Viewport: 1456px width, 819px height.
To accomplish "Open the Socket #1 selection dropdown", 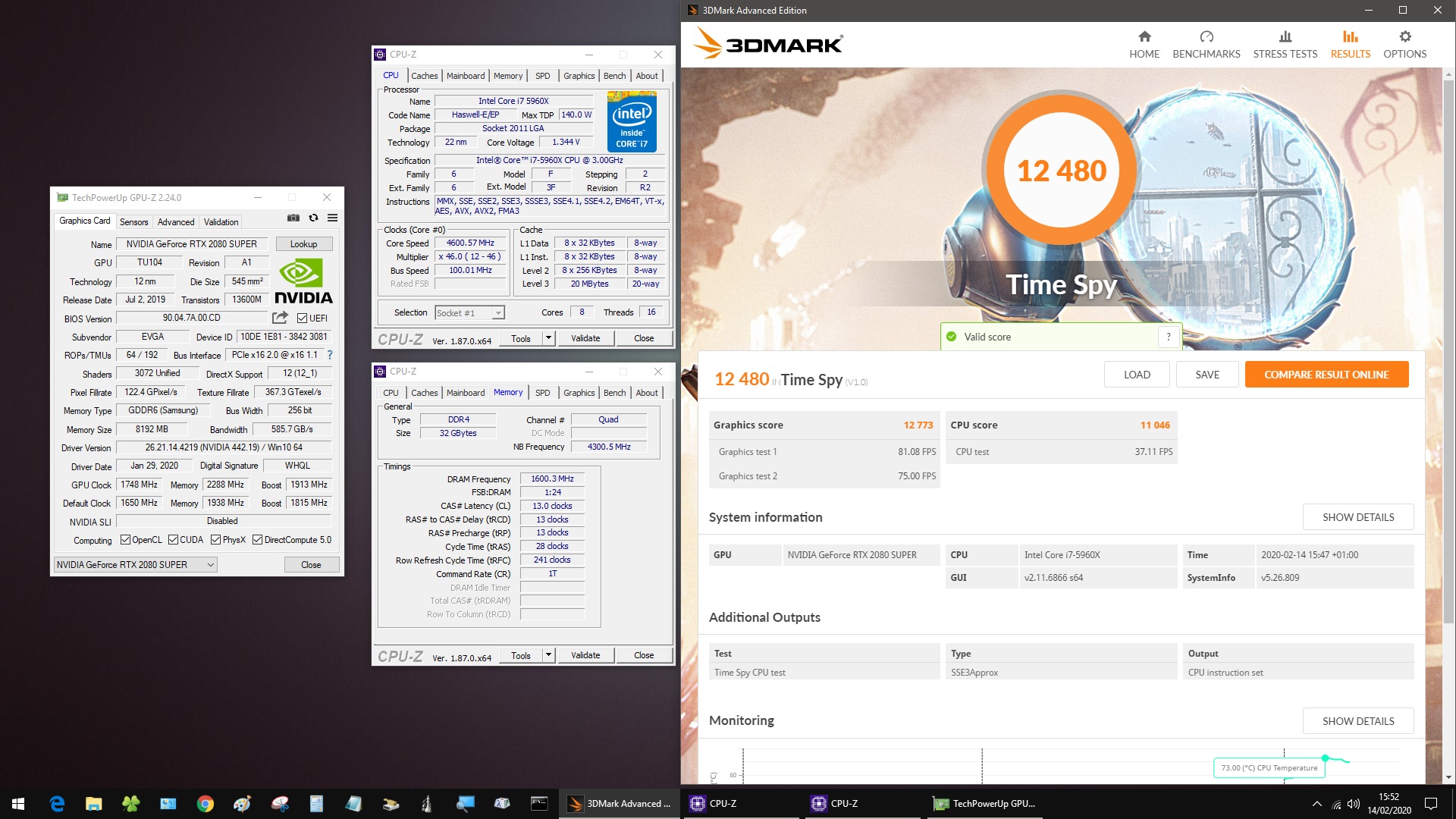I will pos(497,312).
